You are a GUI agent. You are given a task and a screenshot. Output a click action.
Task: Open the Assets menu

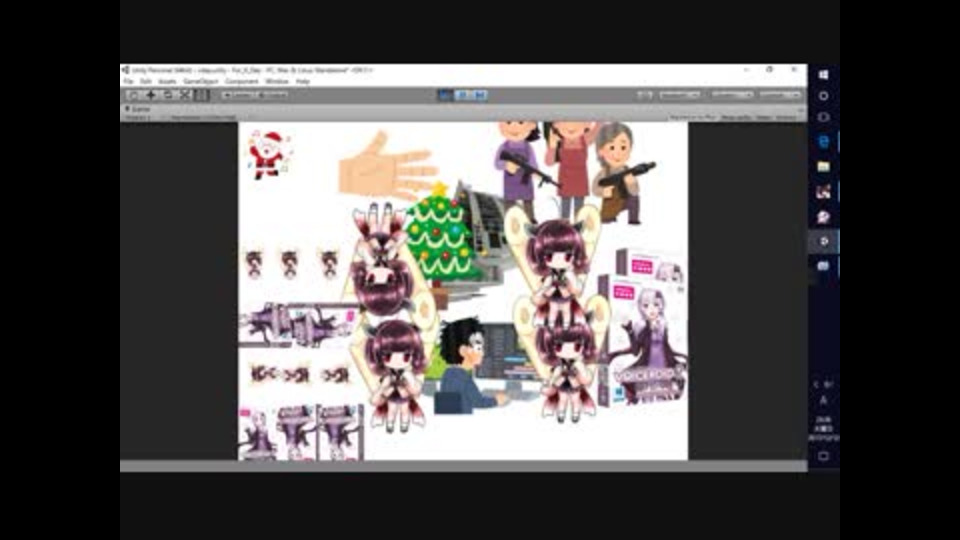click(167, 81)
